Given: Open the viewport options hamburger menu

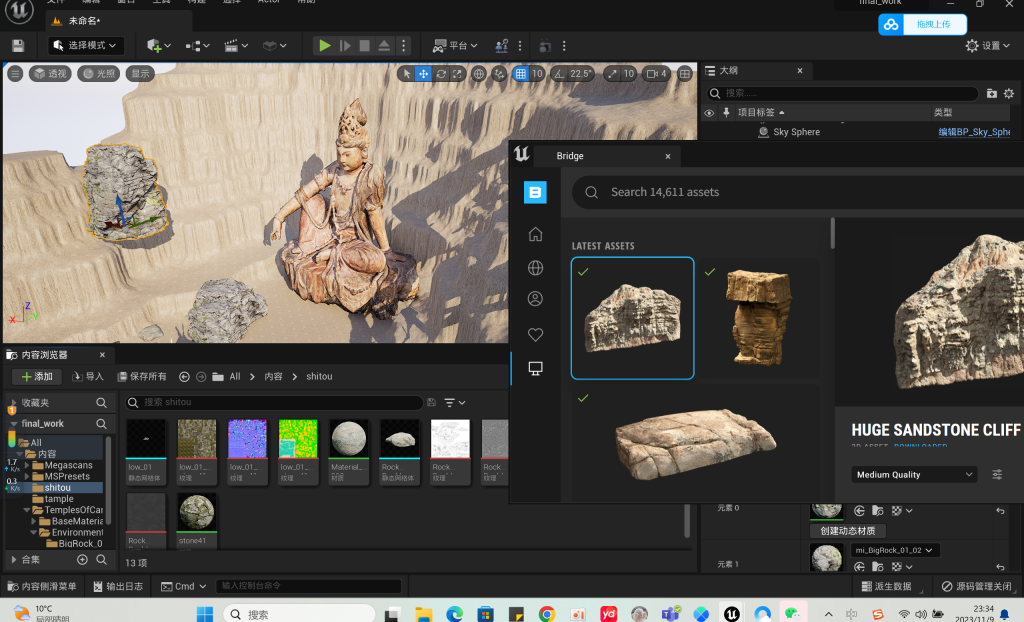Looking at the screenshot, I should click(x=15, y=74).
